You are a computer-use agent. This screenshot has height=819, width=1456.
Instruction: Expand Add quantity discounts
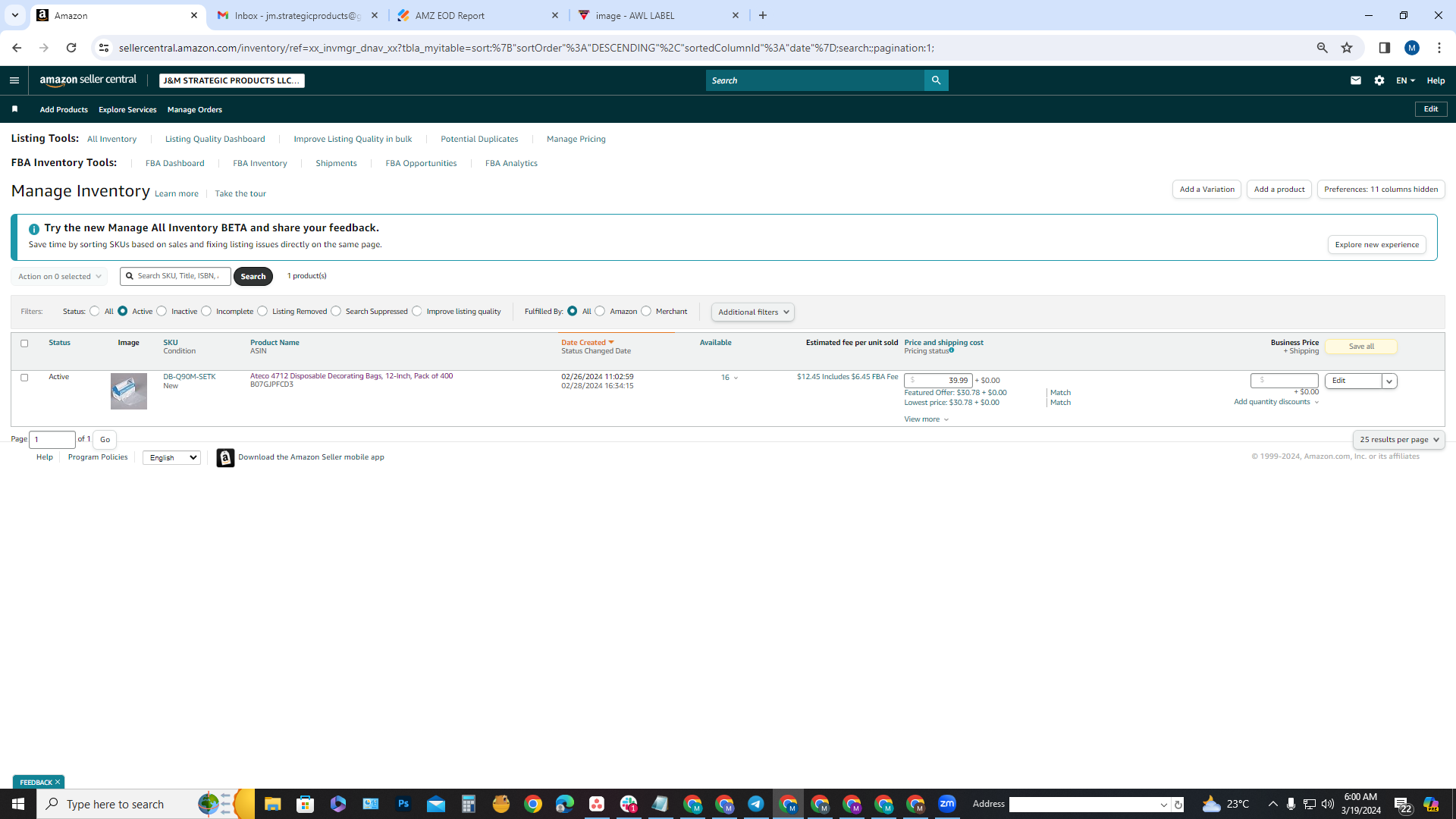1276,402
